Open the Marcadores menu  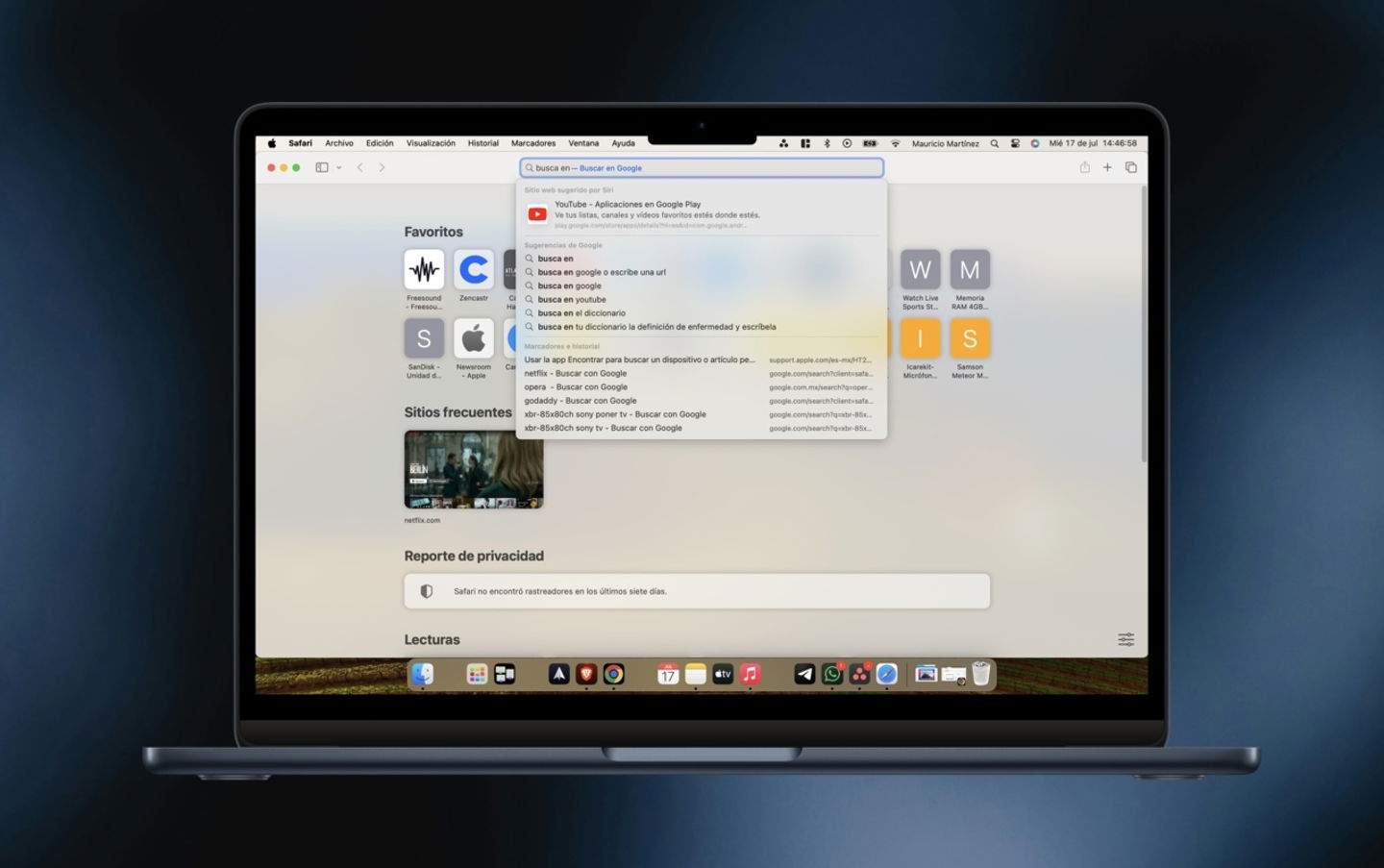tap(532, 142)
